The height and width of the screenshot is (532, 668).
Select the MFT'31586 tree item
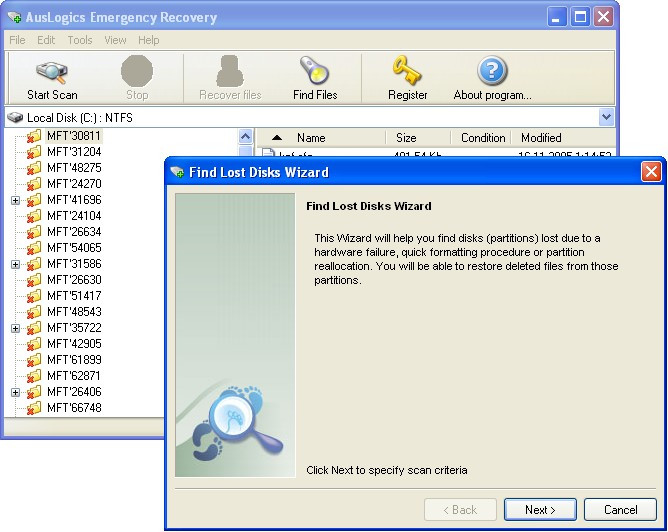(74, 264)
